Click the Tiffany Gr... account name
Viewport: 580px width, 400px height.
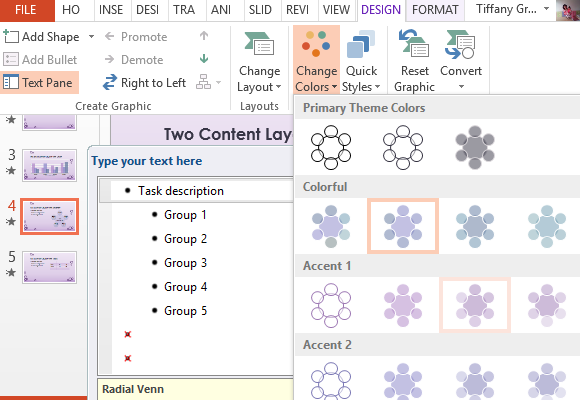pyautogui.click(x=506, y=9)
